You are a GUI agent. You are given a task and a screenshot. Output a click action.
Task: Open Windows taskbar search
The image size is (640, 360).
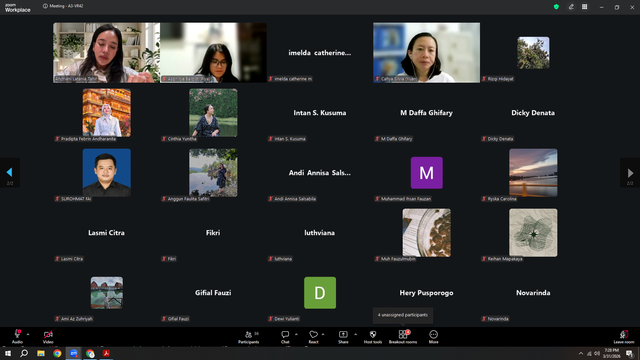[24, 353]
